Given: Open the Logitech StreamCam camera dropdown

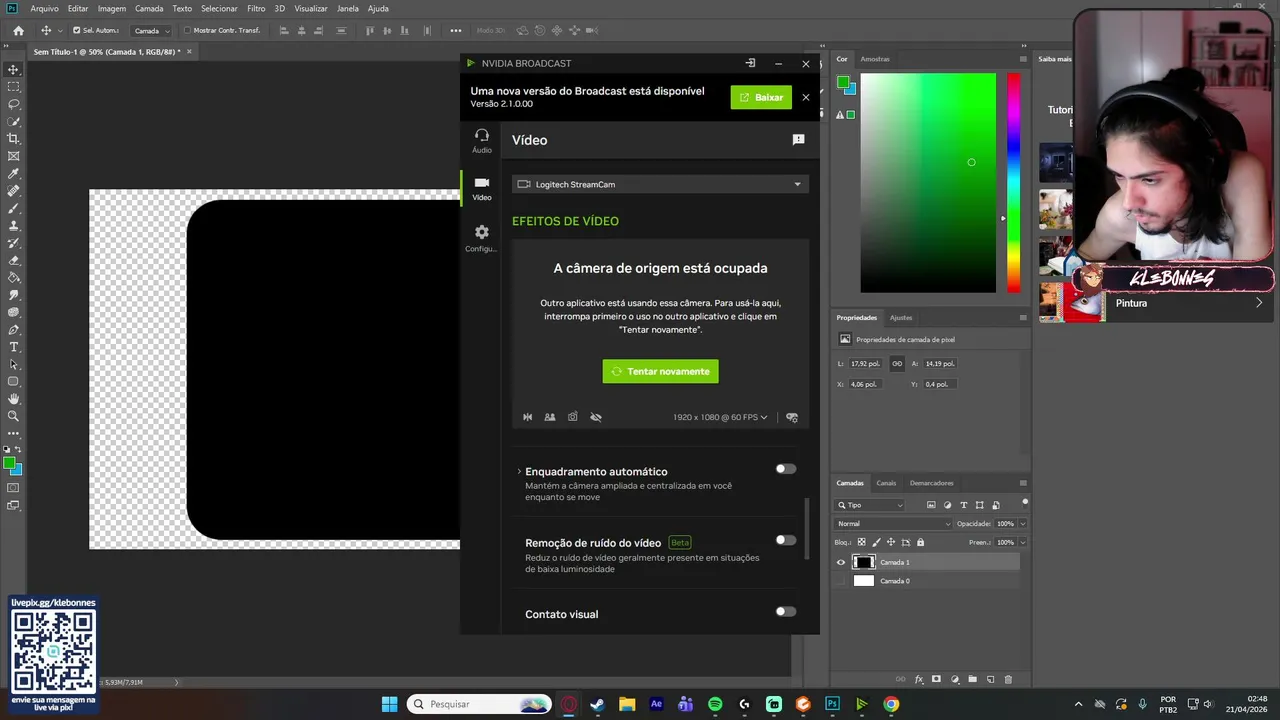Looking at the screenshot, I should pos(660,184).
